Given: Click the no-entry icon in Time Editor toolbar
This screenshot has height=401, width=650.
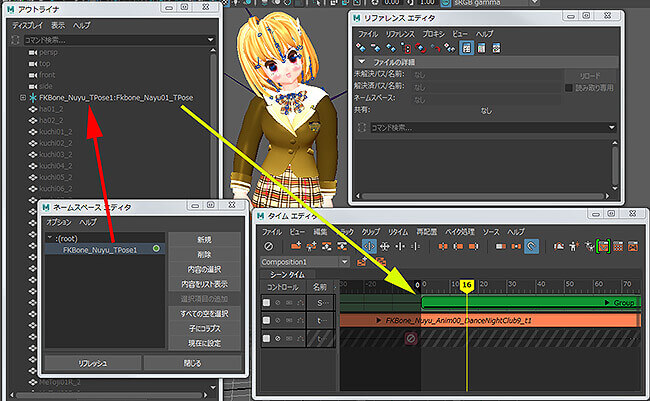Looking at the screenshot, I should 268,246.
